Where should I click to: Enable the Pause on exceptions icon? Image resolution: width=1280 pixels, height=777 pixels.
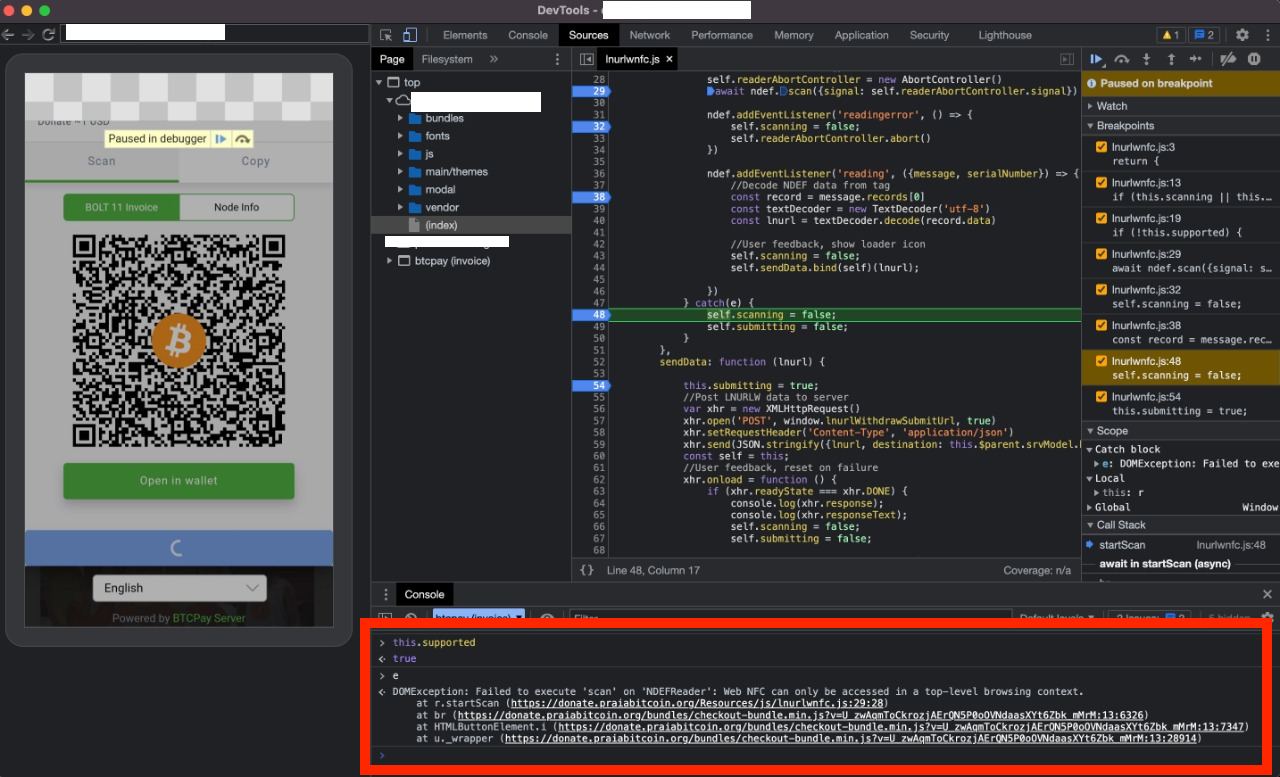[1255, 59]
